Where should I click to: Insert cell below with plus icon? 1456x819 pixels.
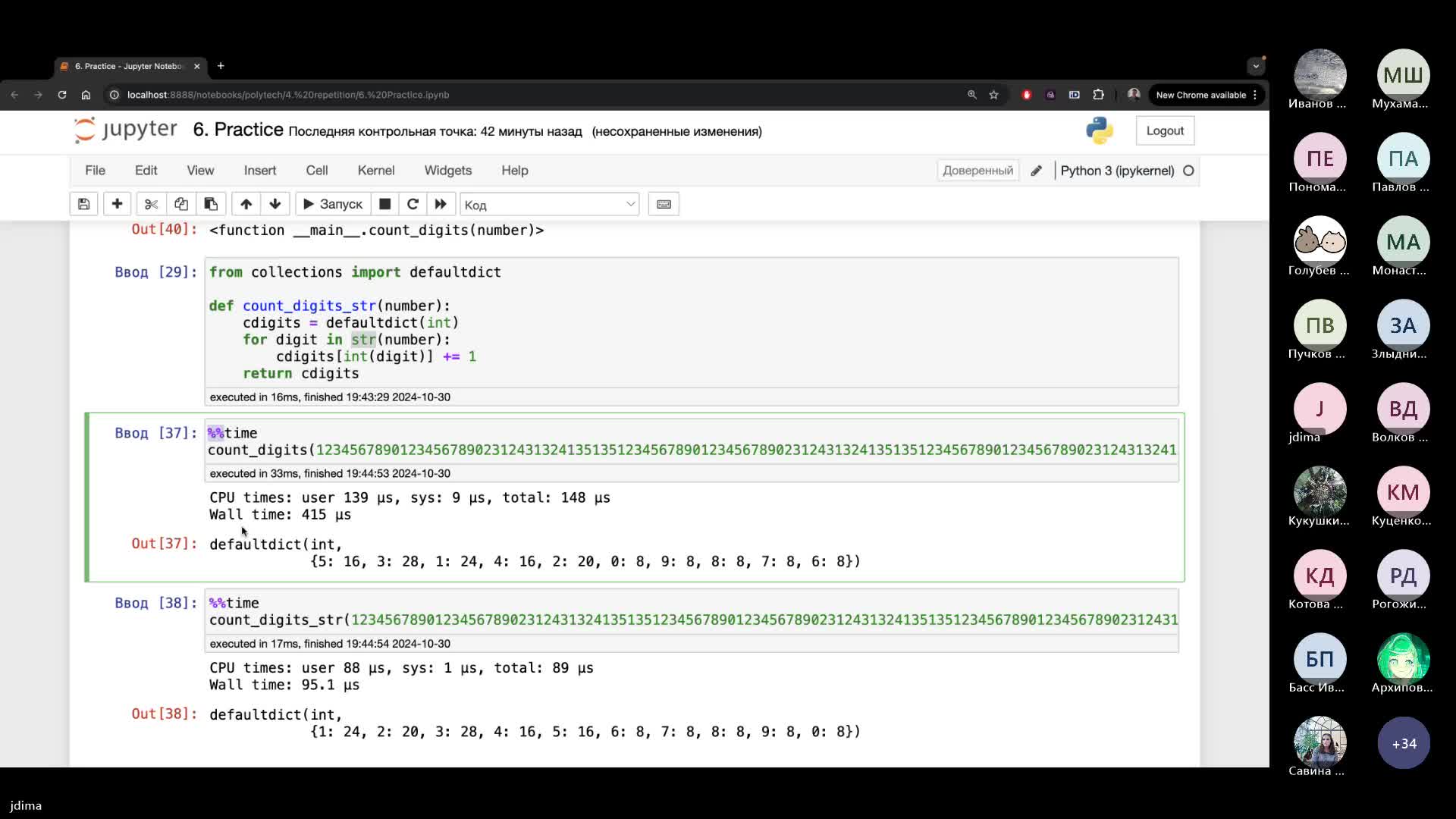pyautogui.click(x=117, y=204)
